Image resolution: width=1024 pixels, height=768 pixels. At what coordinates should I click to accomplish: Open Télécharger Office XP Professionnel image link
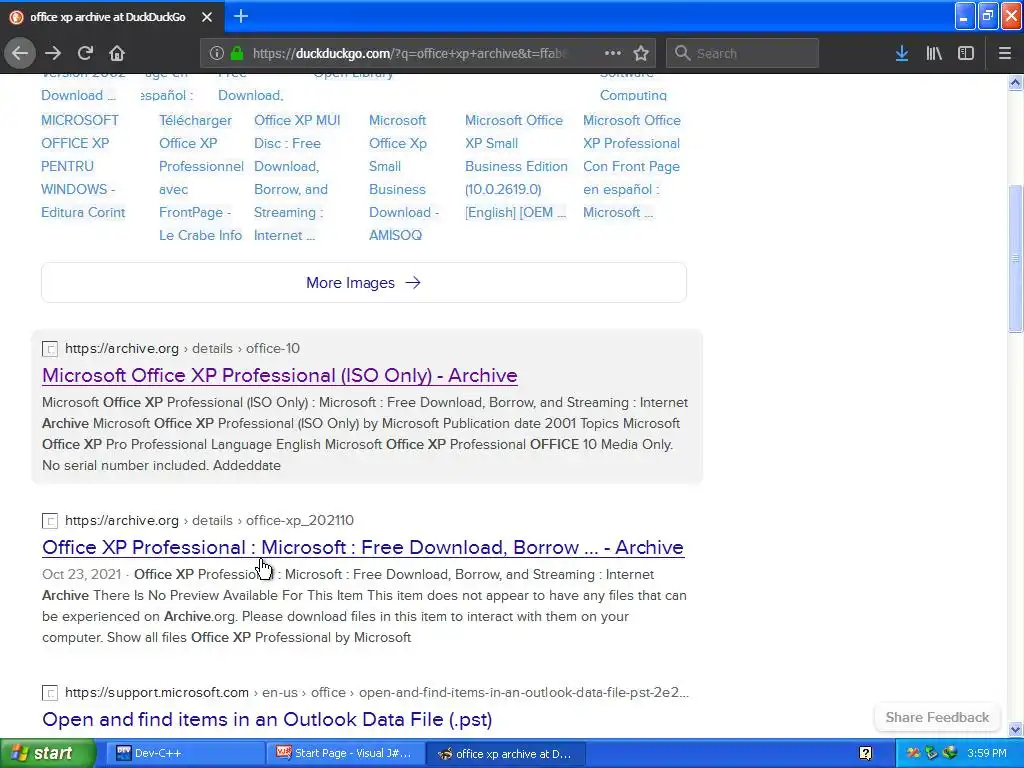coord(201,178)
